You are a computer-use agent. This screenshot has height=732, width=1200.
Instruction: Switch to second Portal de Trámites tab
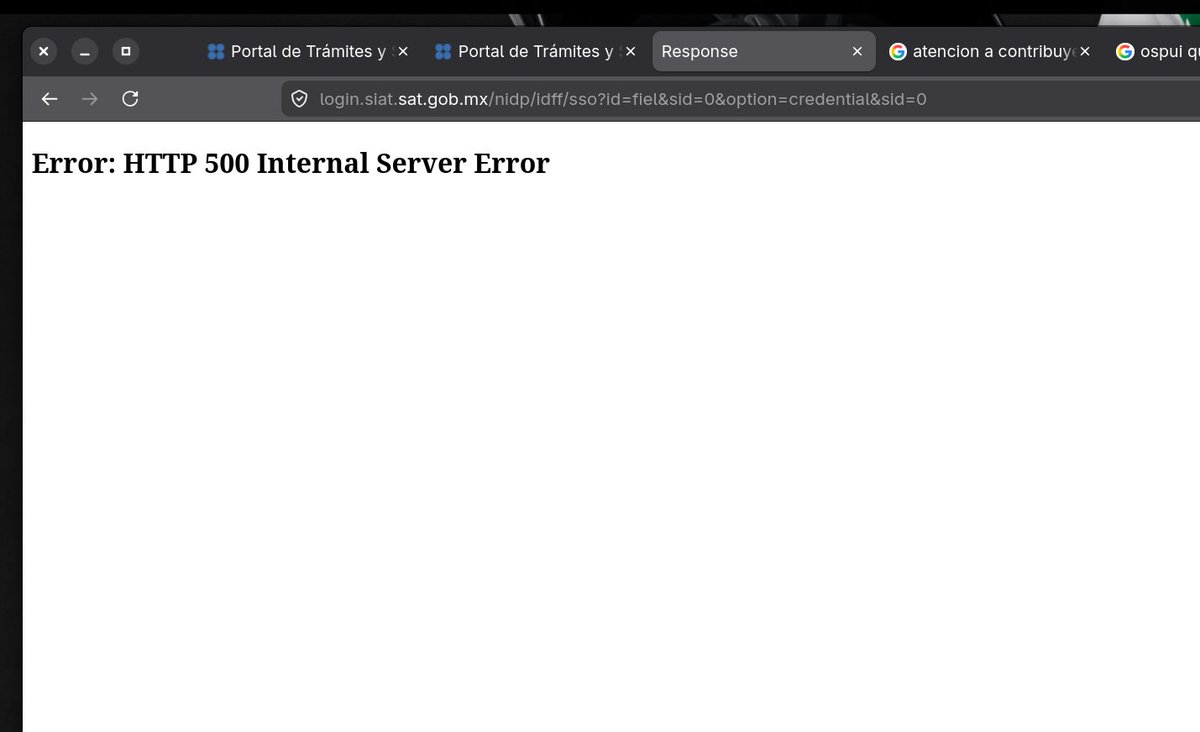[533, 51]
